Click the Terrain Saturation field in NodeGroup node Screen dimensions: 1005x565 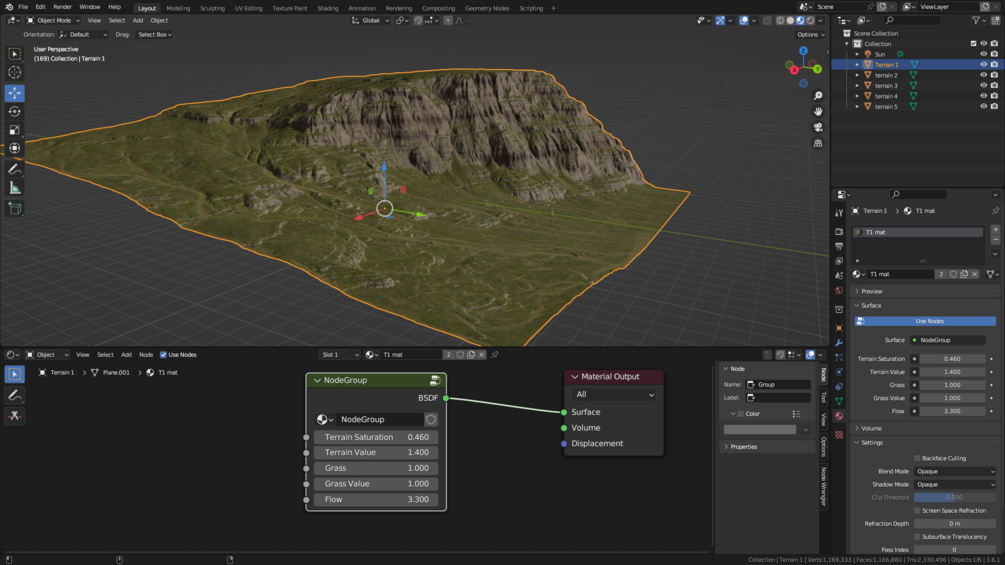coord(375,437)
